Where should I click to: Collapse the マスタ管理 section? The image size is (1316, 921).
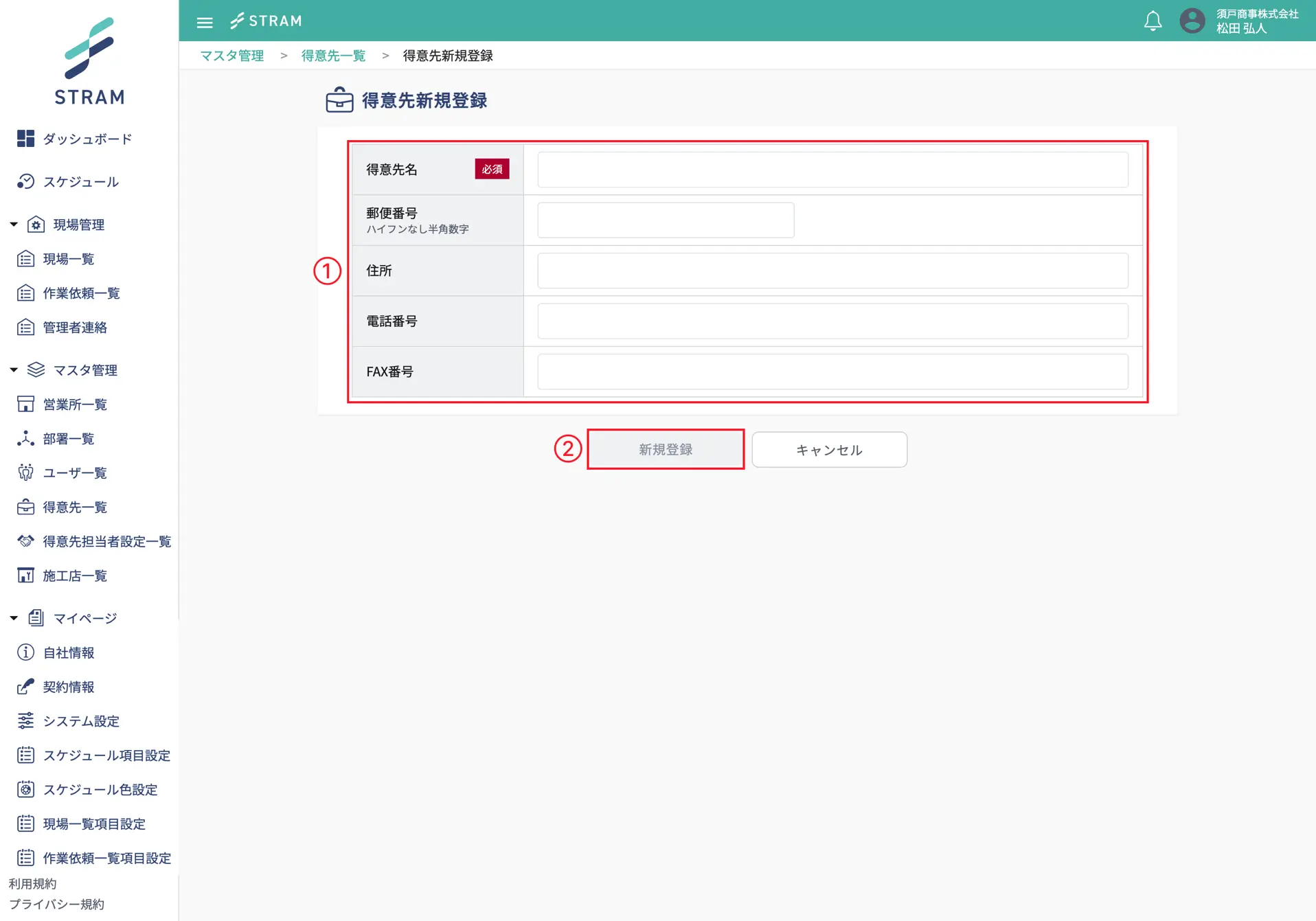coord(14,370)
